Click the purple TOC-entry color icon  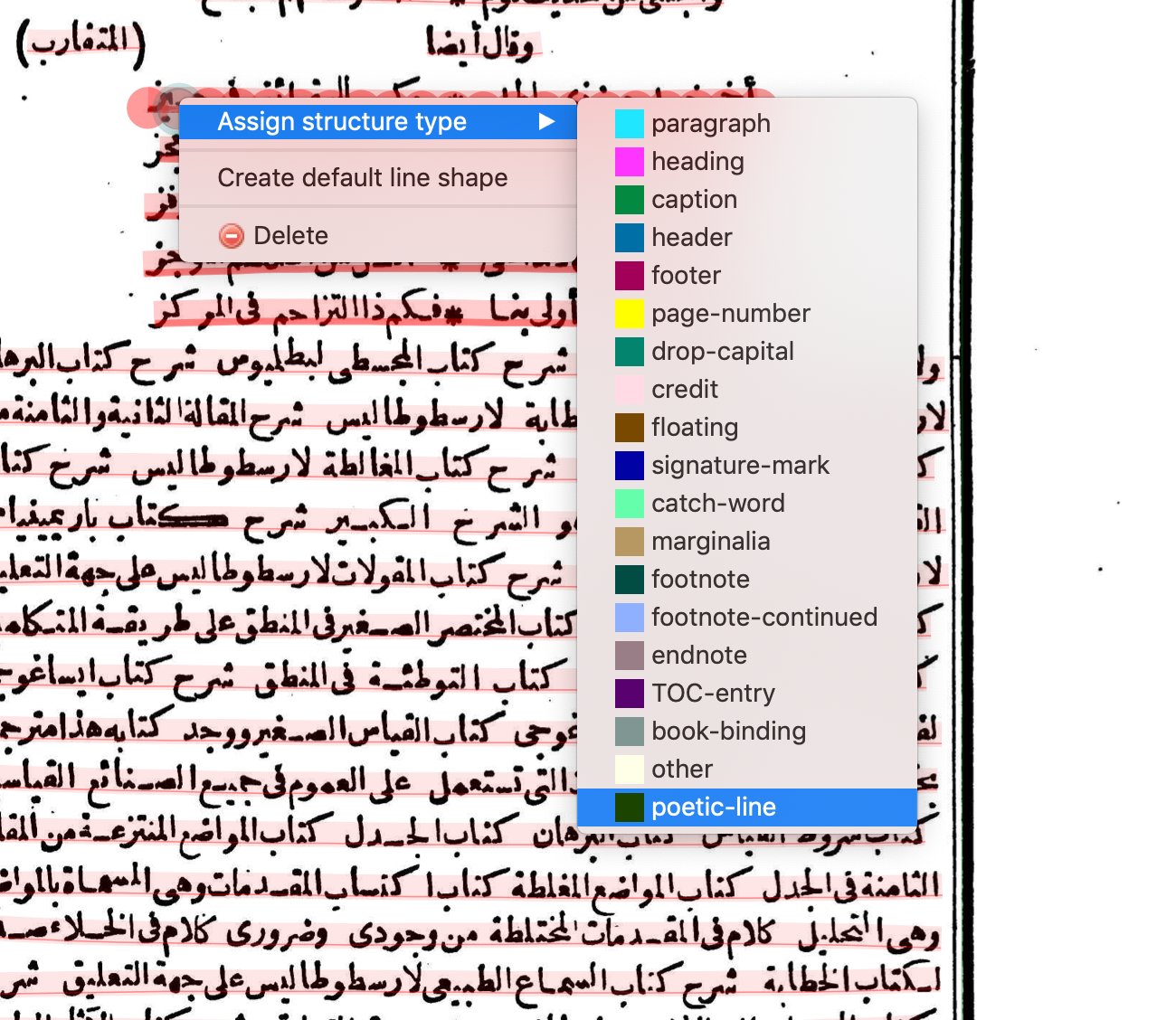pyautogui.click(x=629, y=694)
